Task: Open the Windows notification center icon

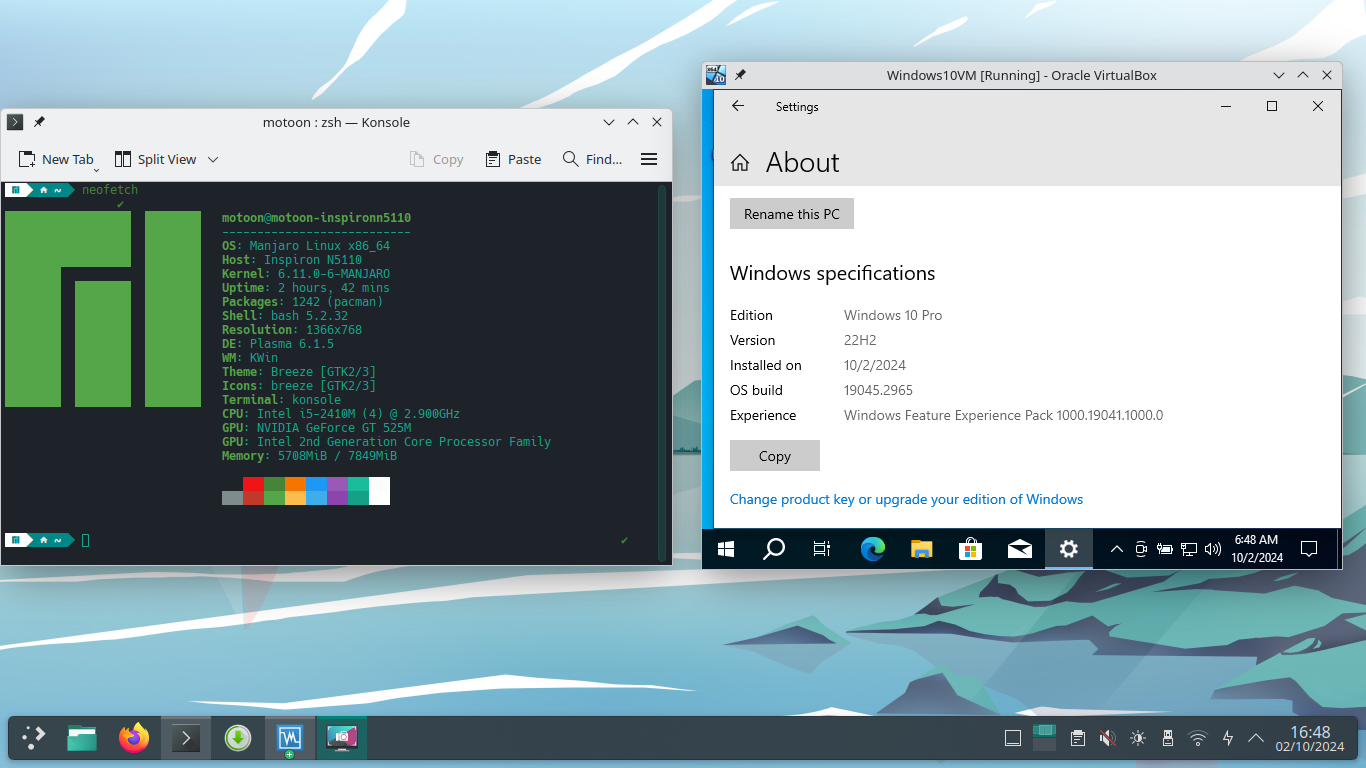Action: click(x=1308, y=548)
